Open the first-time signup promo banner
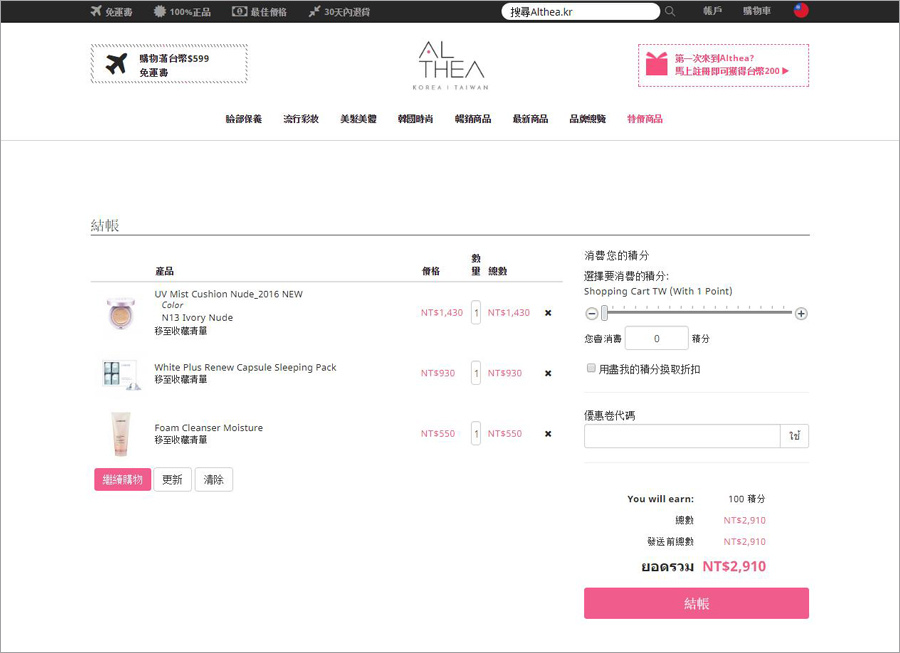This screenshot has height=653, width=900. [x=723, y=65]
